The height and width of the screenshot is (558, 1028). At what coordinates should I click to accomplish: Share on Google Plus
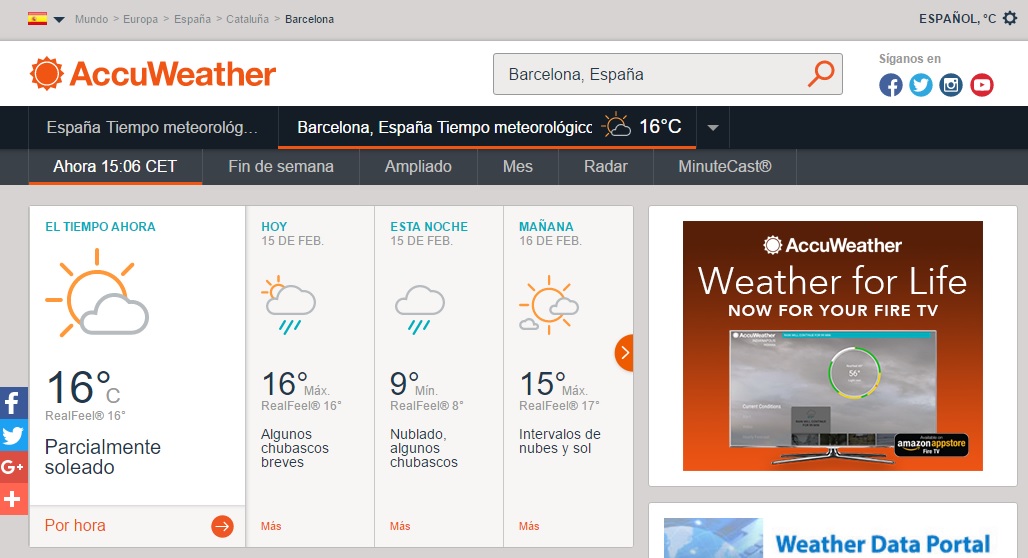pyautogui.click(x=13, y=467)
